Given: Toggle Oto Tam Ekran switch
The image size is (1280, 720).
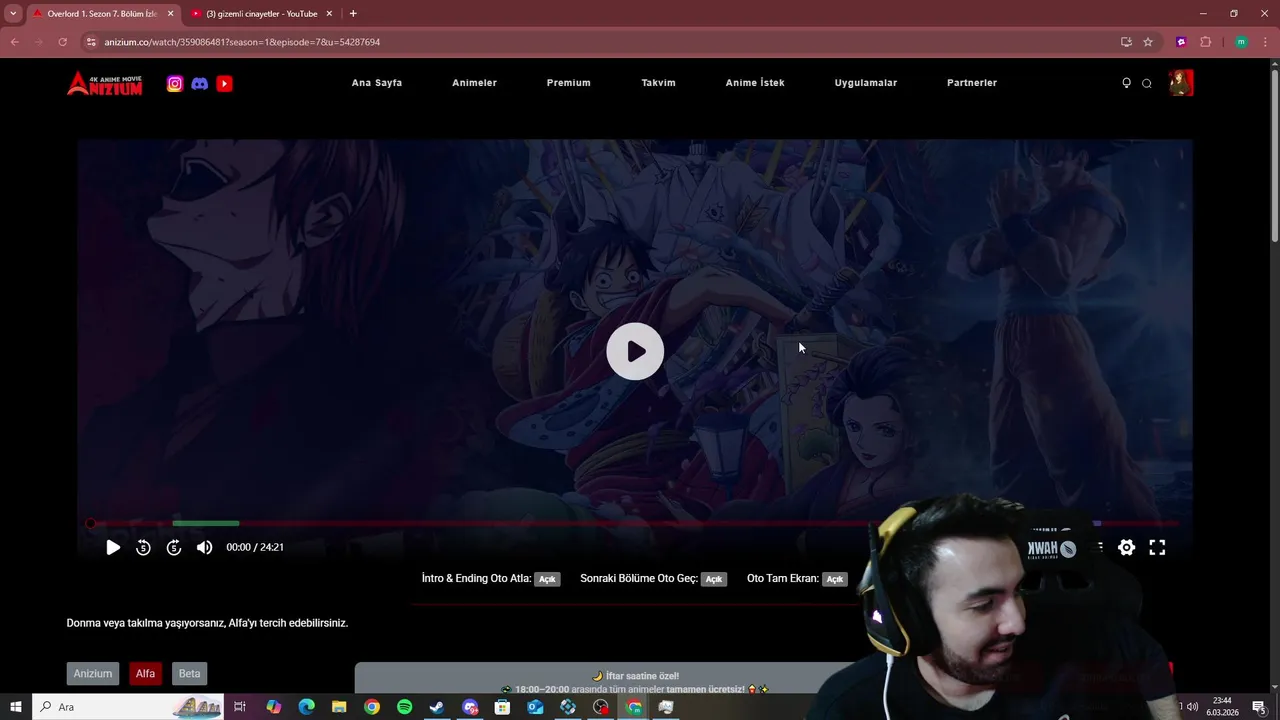Looking at the screenshot, I should (835, 579).
